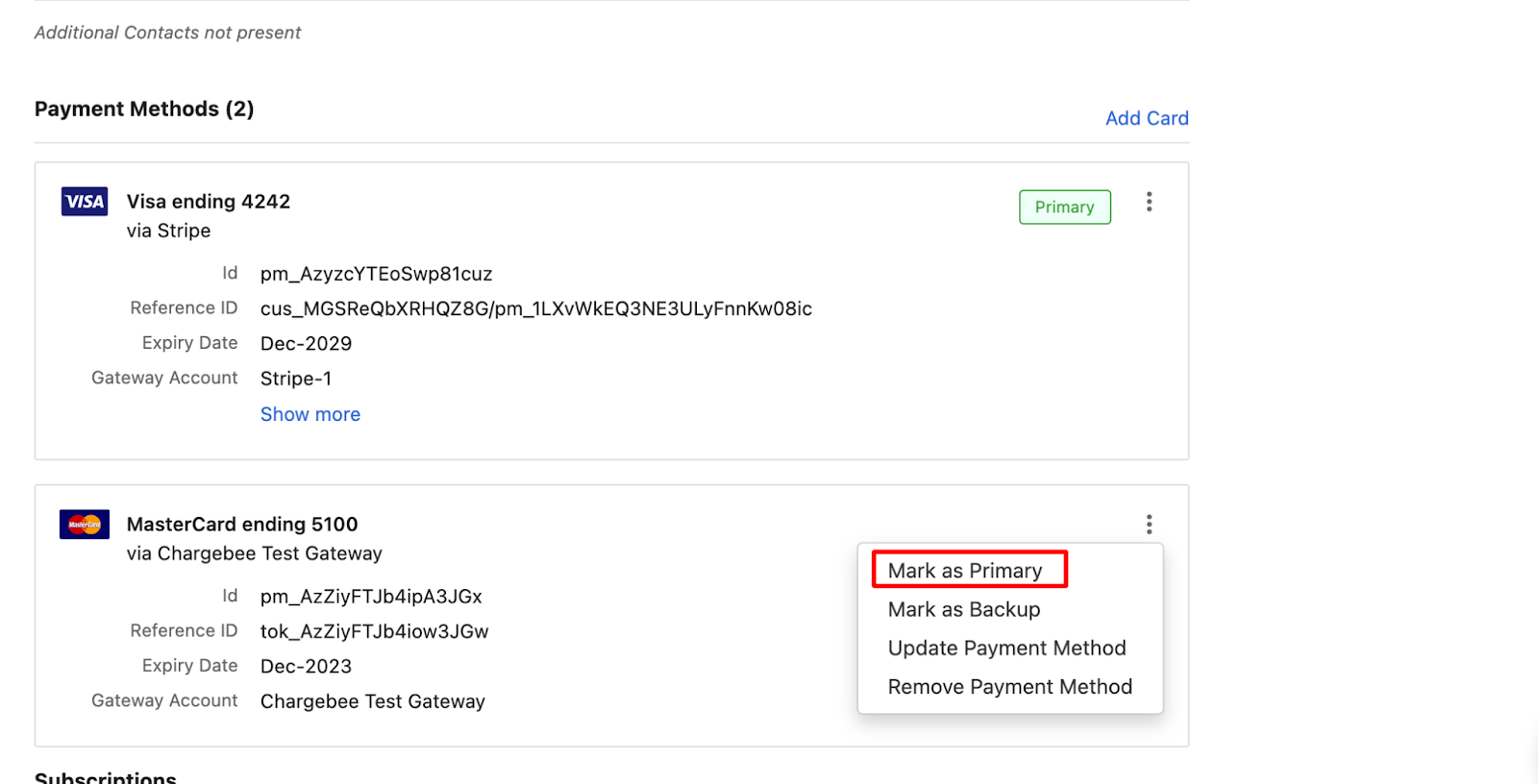
Task: Choose Remove Payment Method option
Action: (1009, 687)
